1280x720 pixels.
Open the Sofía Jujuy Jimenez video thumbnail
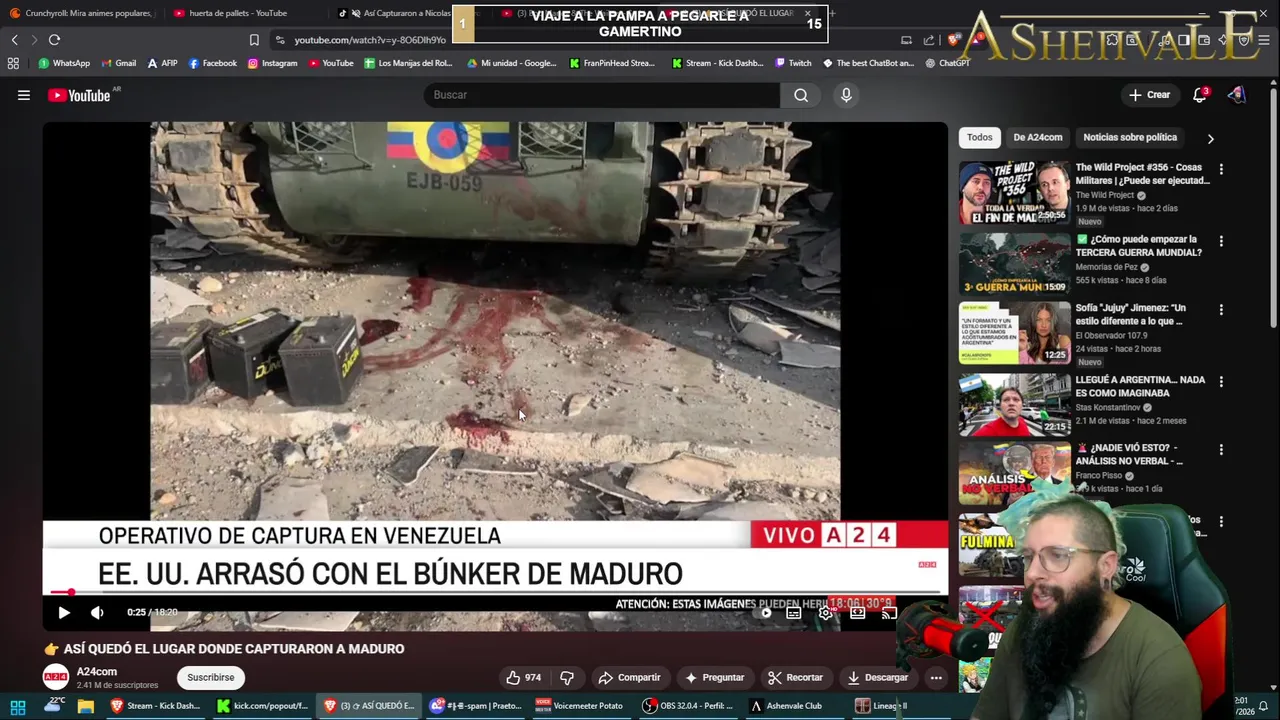pyautogui.click(x=1014, y=333)
